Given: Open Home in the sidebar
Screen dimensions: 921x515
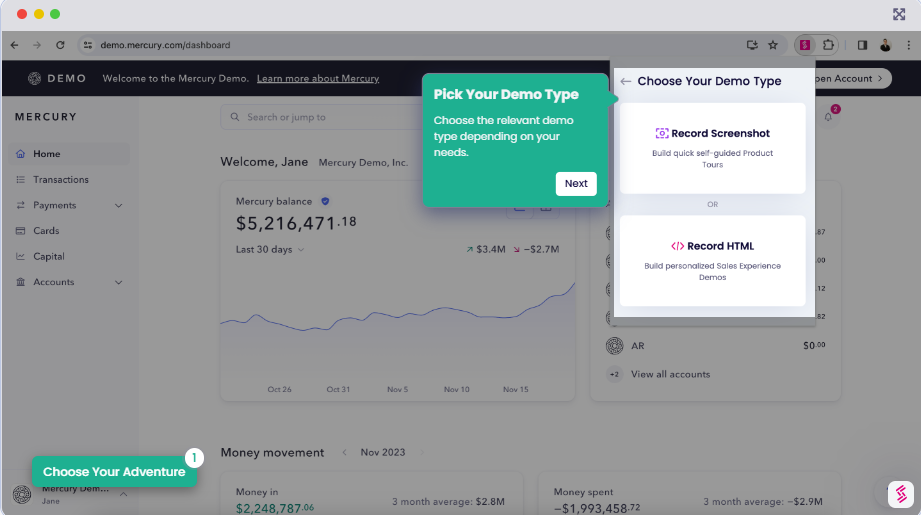Looking at the screenshot, I should tap(70, 154).
